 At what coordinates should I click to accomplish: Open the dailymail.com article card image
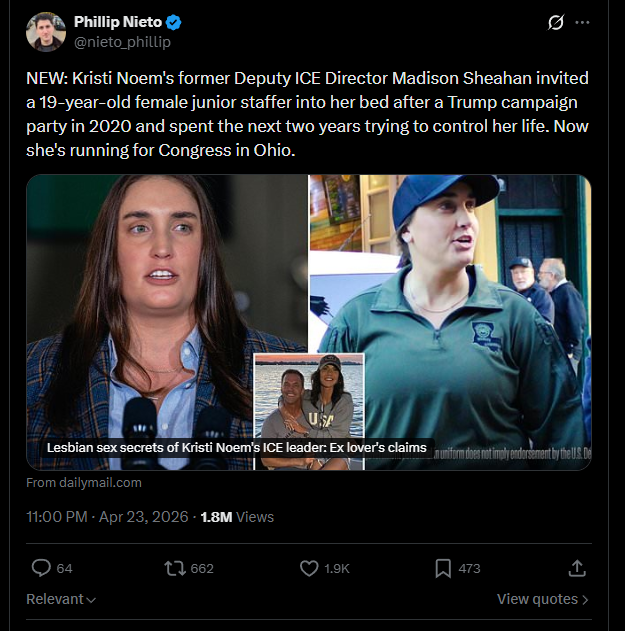click(x=309, y=322)
